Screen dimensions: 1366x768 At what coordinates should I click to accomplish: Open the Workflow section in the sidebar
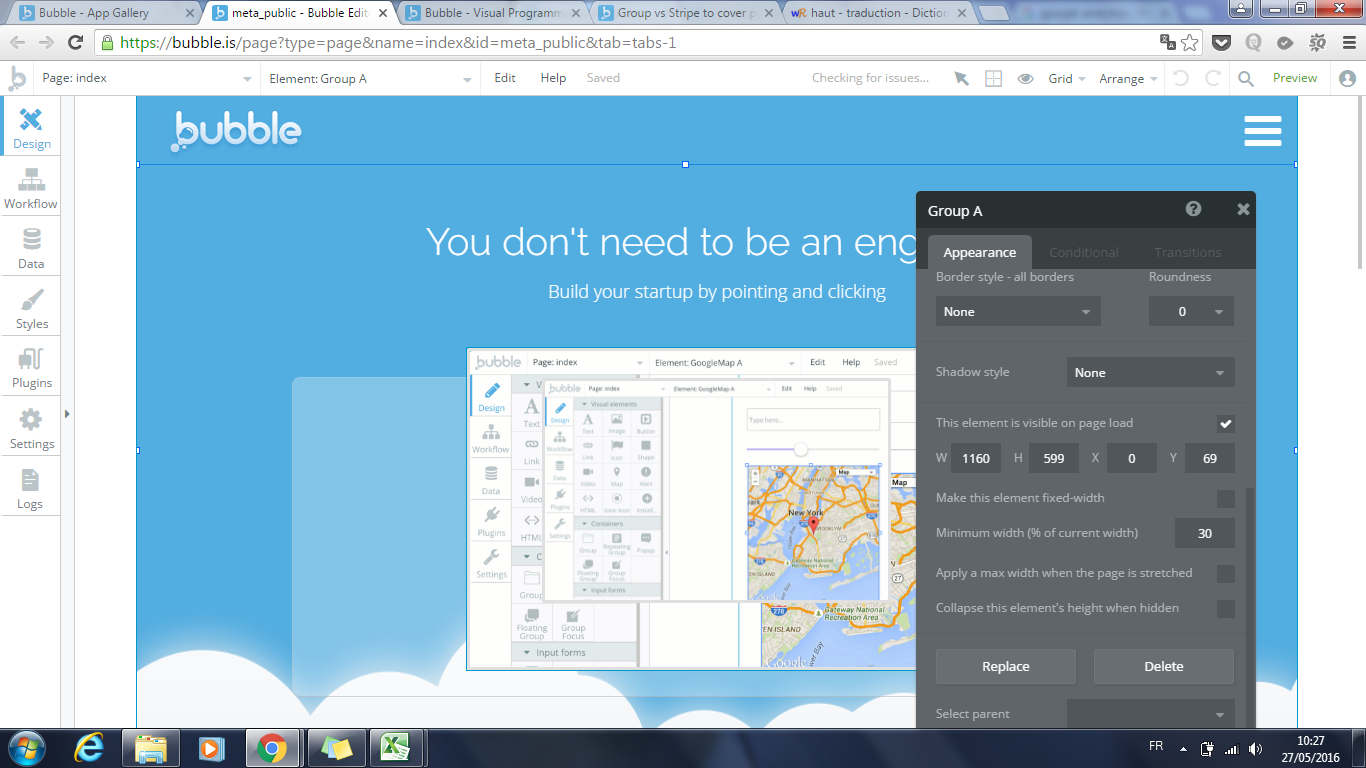tap(31, 188)
